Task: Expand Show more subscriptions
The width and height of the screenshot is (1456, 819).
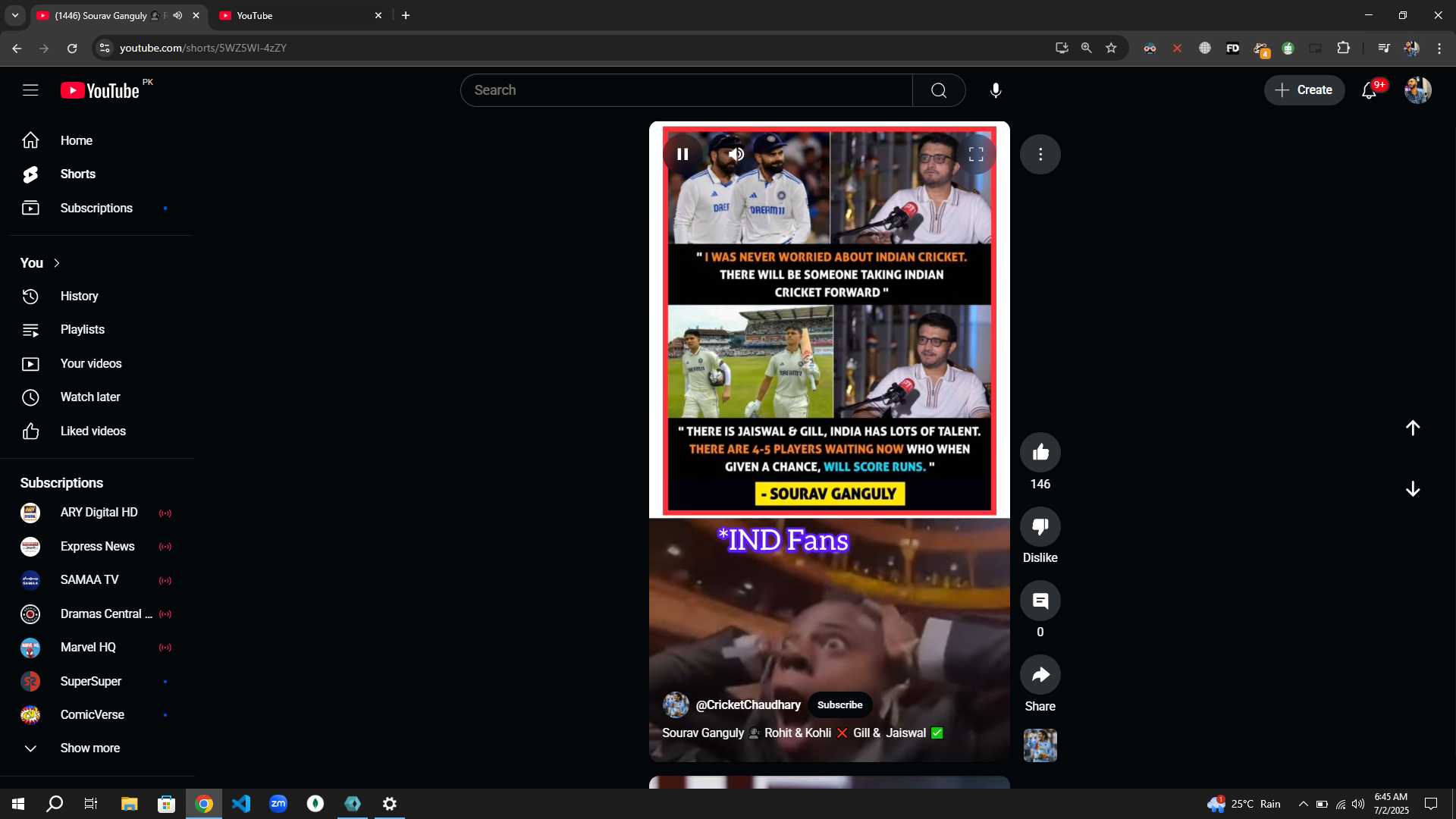Action: click(x=97, y=748)
